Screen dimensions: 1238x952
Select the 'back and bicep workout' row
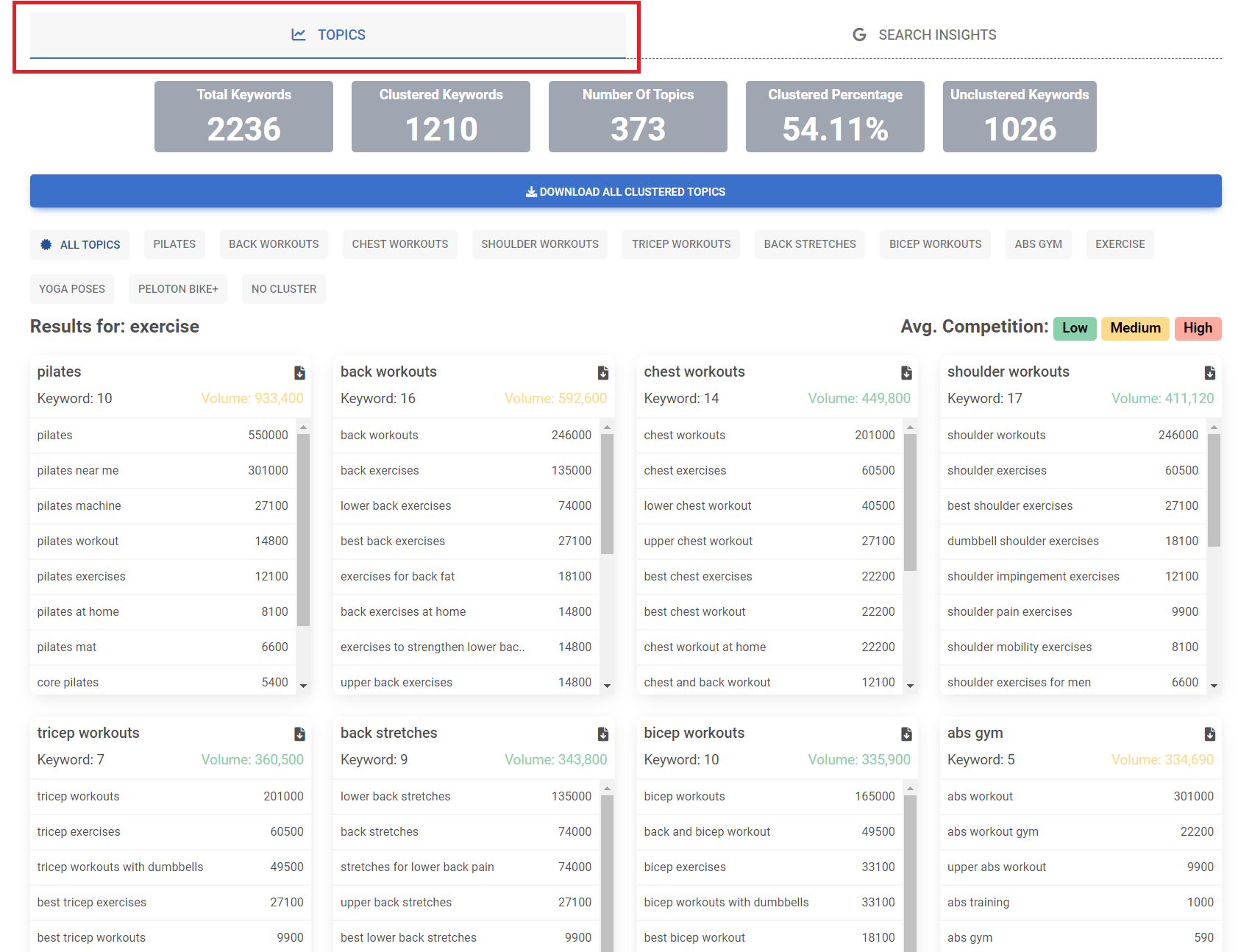pos(769,832)
